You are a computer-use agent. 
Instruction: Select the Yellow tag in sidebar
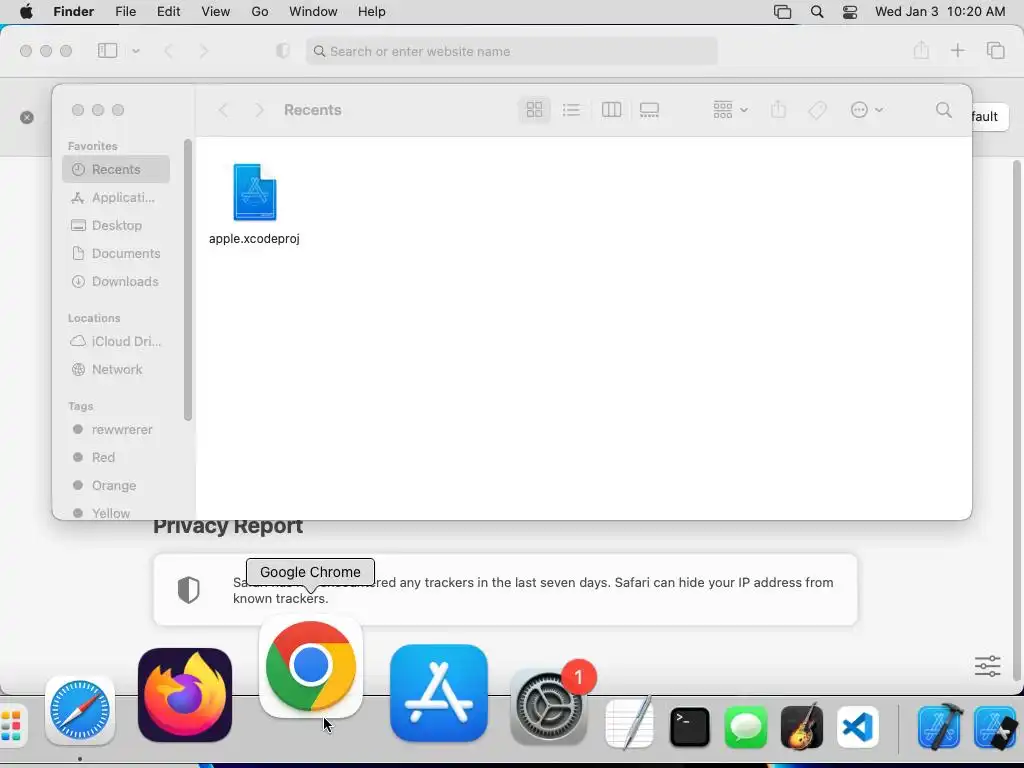116,513
